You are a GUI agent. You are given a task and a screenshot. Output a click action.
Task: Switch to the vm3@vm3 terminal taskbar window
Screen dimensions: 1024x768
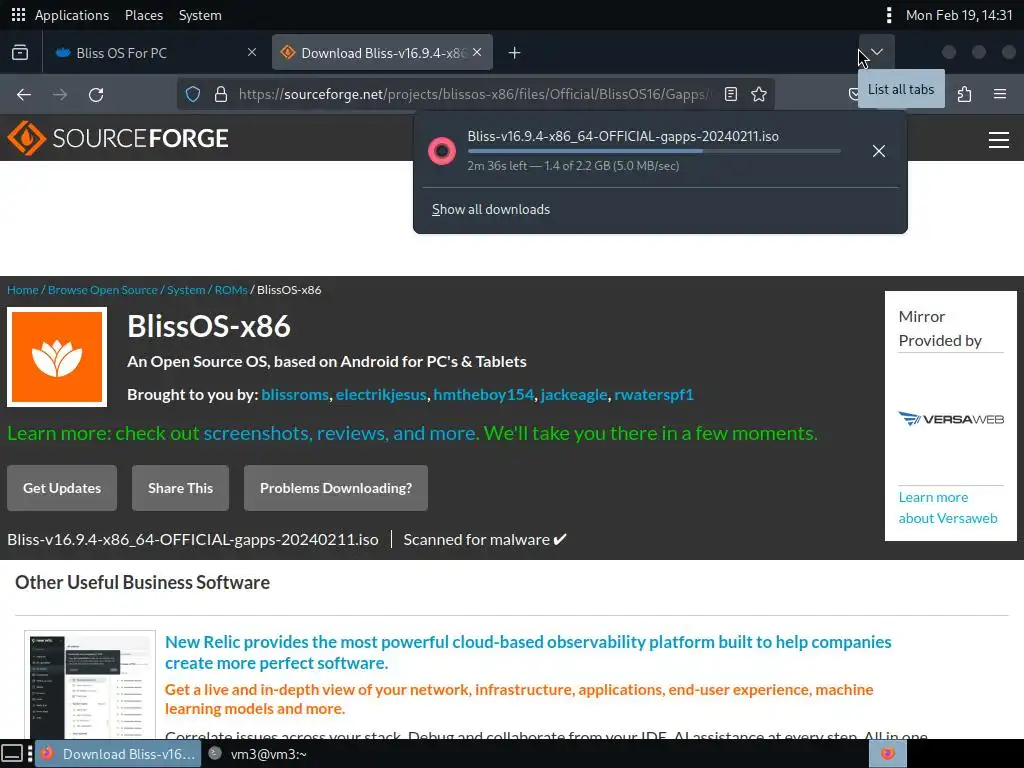[x=258, y=754]
